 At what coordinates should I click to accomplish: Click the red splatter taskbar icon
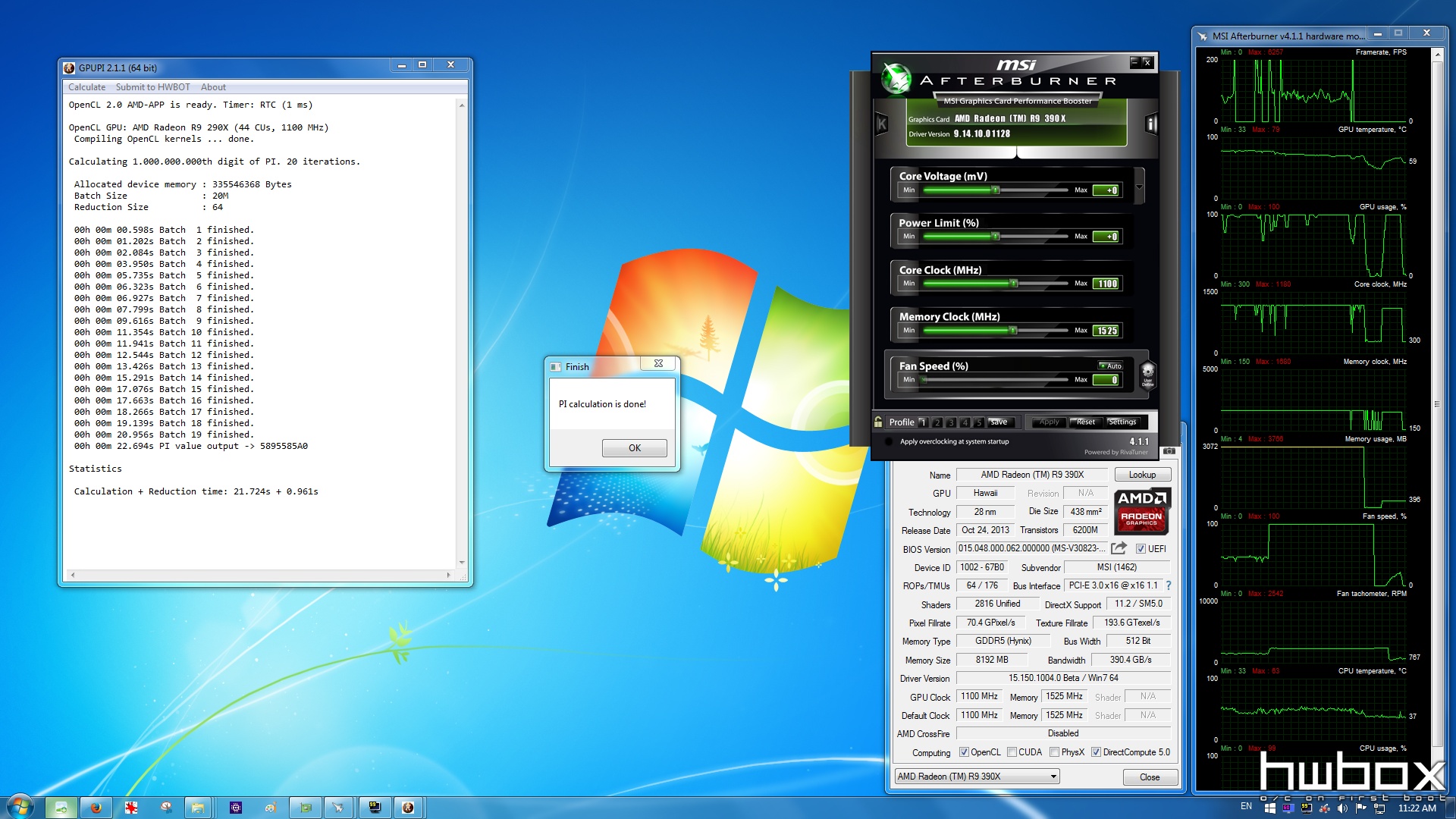(131, 808)
